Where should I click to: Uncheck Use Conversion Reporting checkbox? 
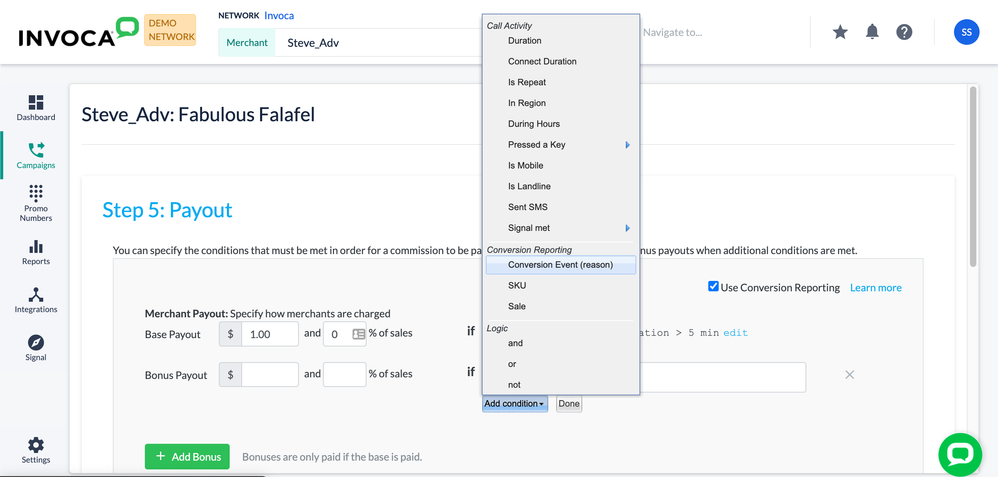pos(713,287)
